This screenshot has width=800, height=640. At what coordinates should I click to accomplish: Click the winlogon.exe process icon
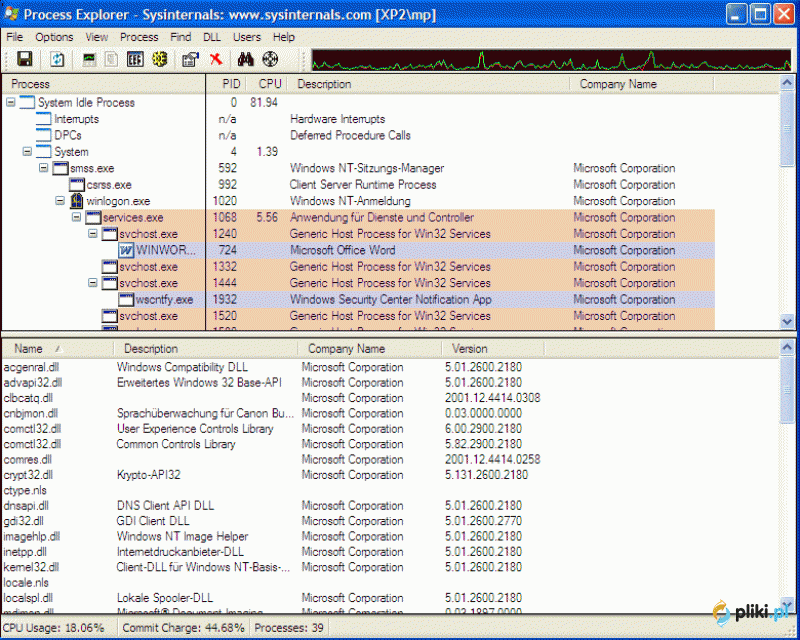77,201
